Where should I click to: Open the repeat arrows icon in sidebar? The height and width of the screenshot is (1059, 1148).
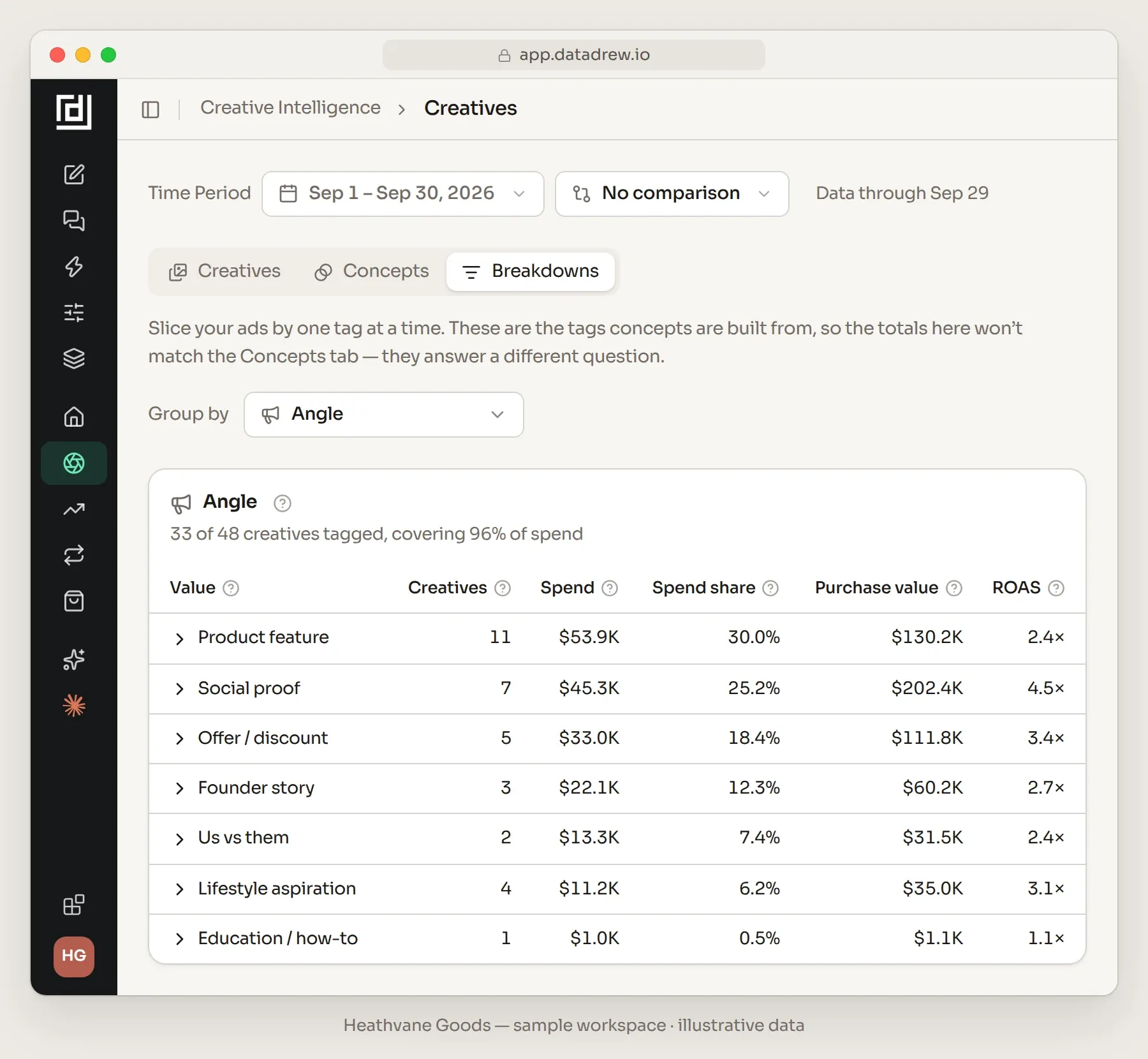pyautogui.click(x=74, y=555)
